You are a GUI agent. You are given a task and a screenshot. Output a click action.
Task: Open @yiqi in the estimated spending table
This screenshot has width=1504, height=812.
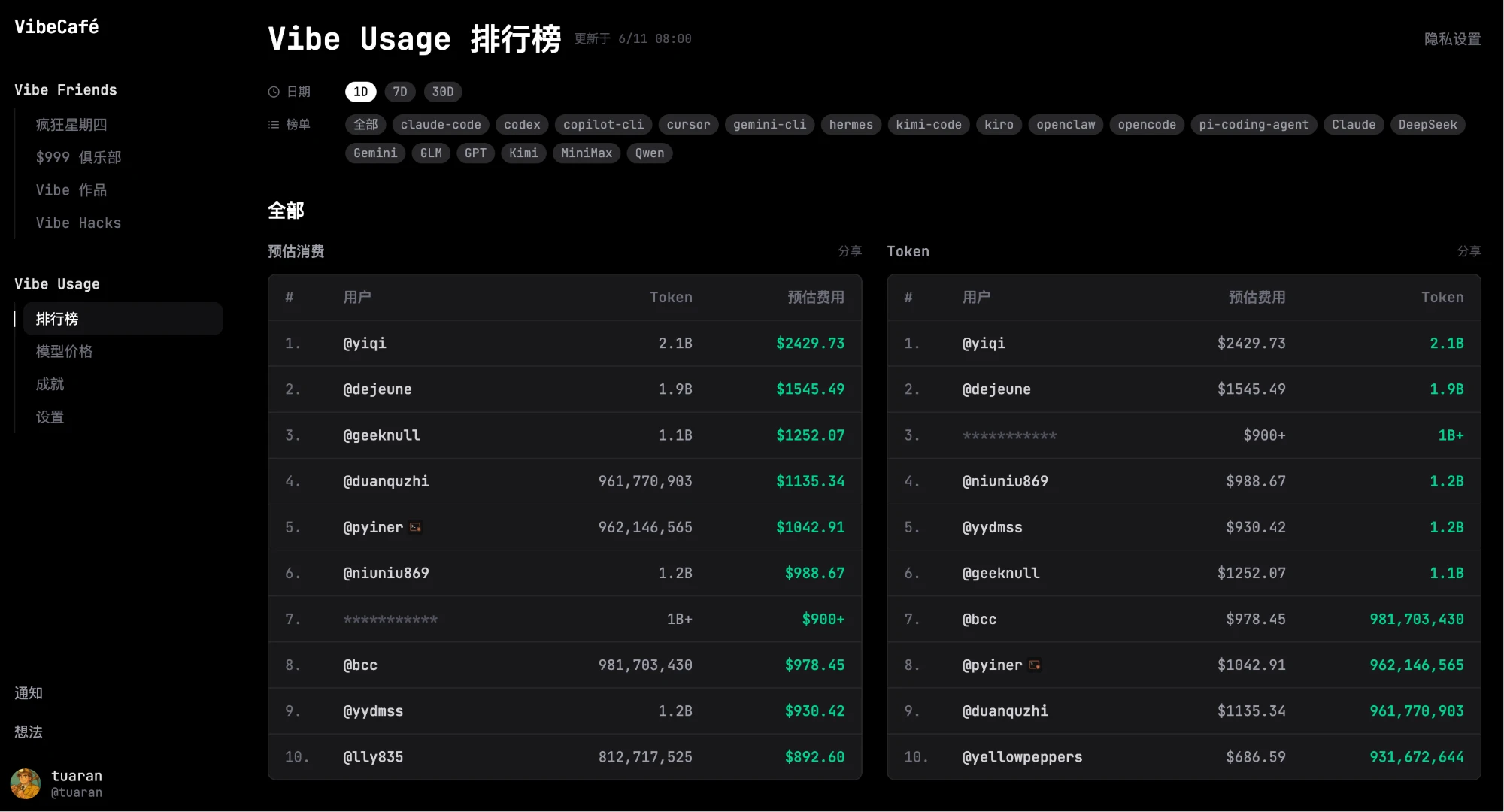point(365,344)
